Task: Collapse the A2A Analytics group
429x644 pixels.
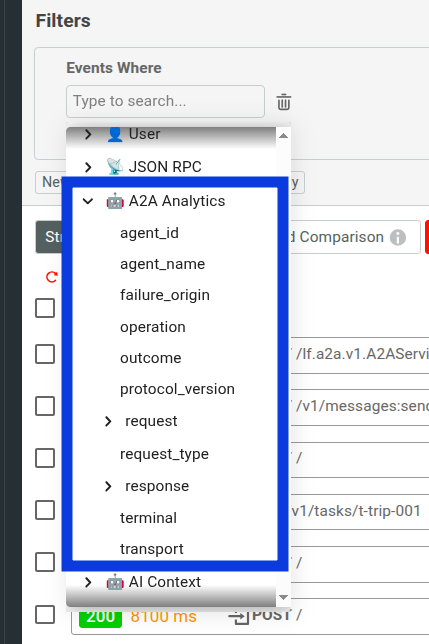Action: point(88,201)
